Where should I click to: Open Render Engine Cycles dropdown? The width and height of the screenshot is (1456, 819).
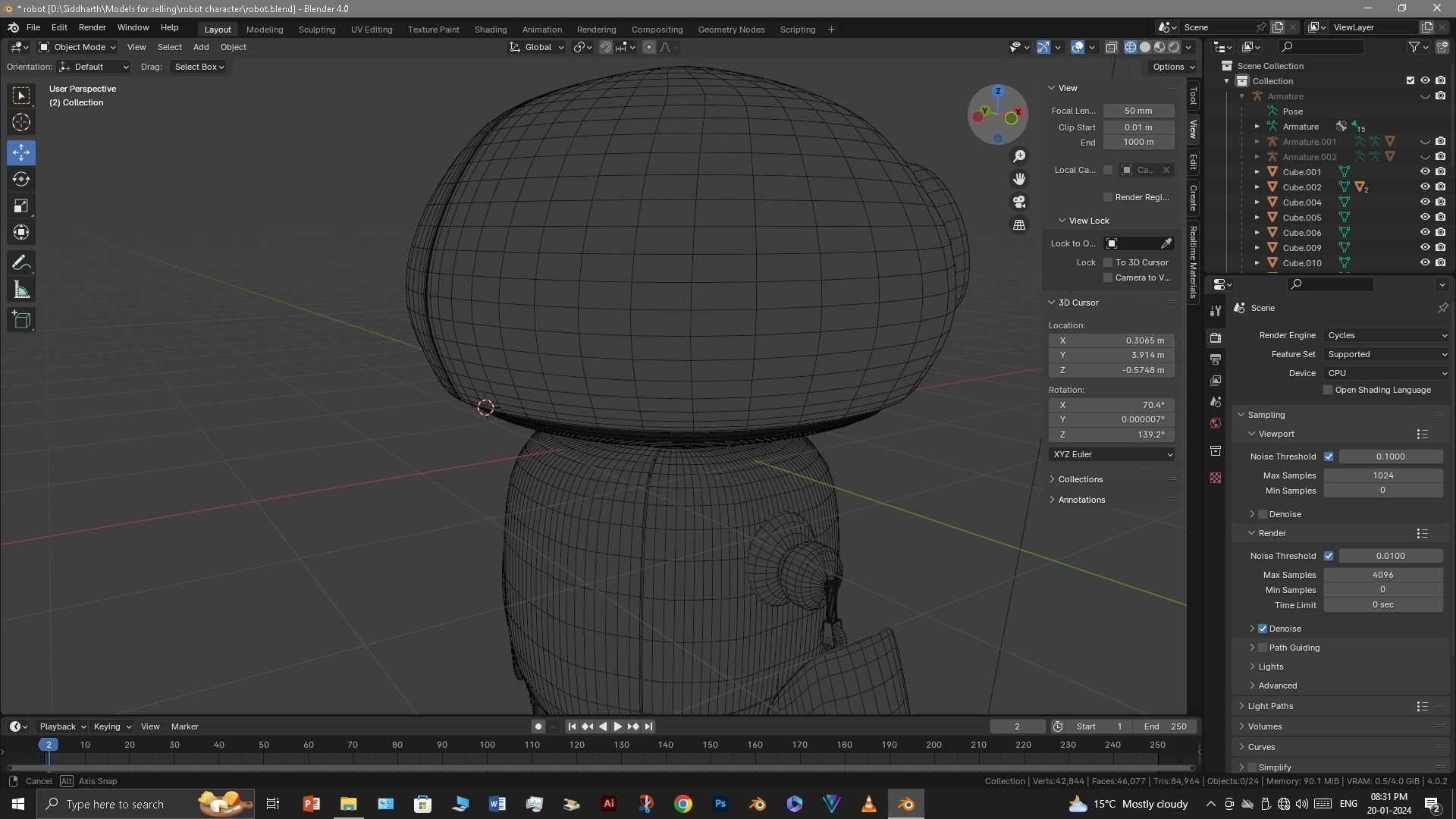click(1386, 335)
